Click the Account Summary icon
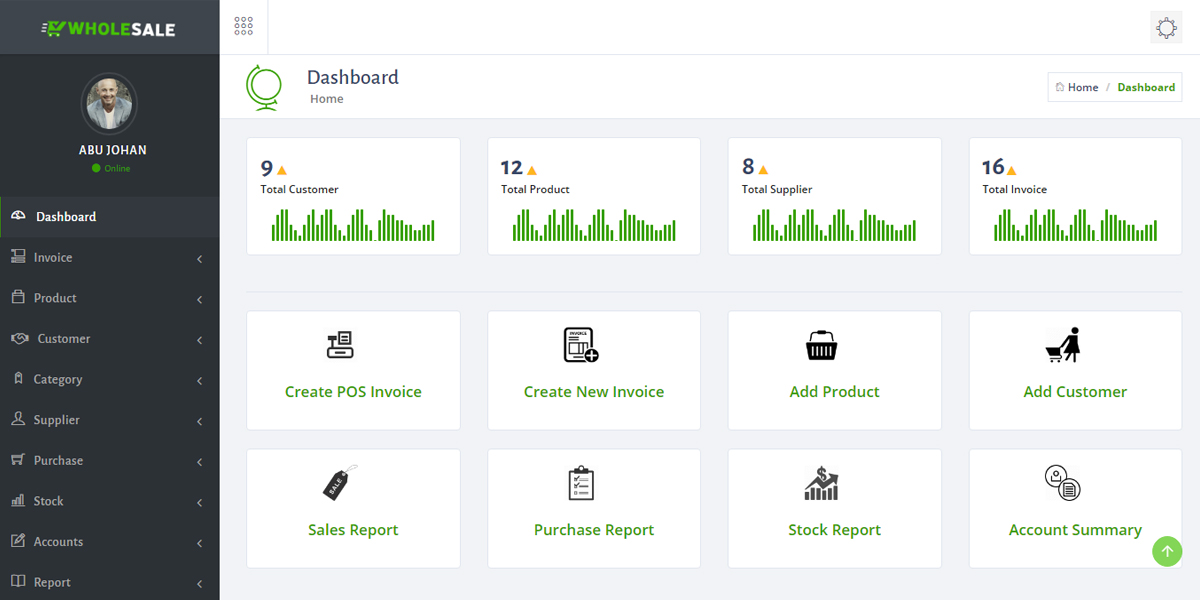The width and height of the screenshot is (1200, 600). tap(1063, 483)
